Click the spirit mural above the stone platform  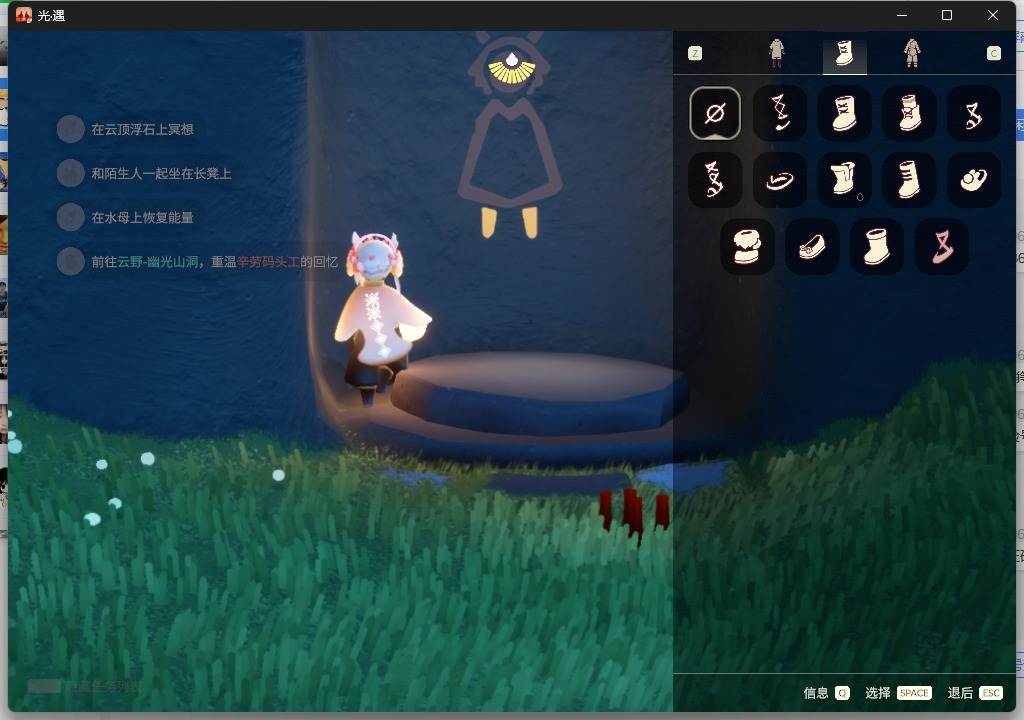tap(511, 134)
